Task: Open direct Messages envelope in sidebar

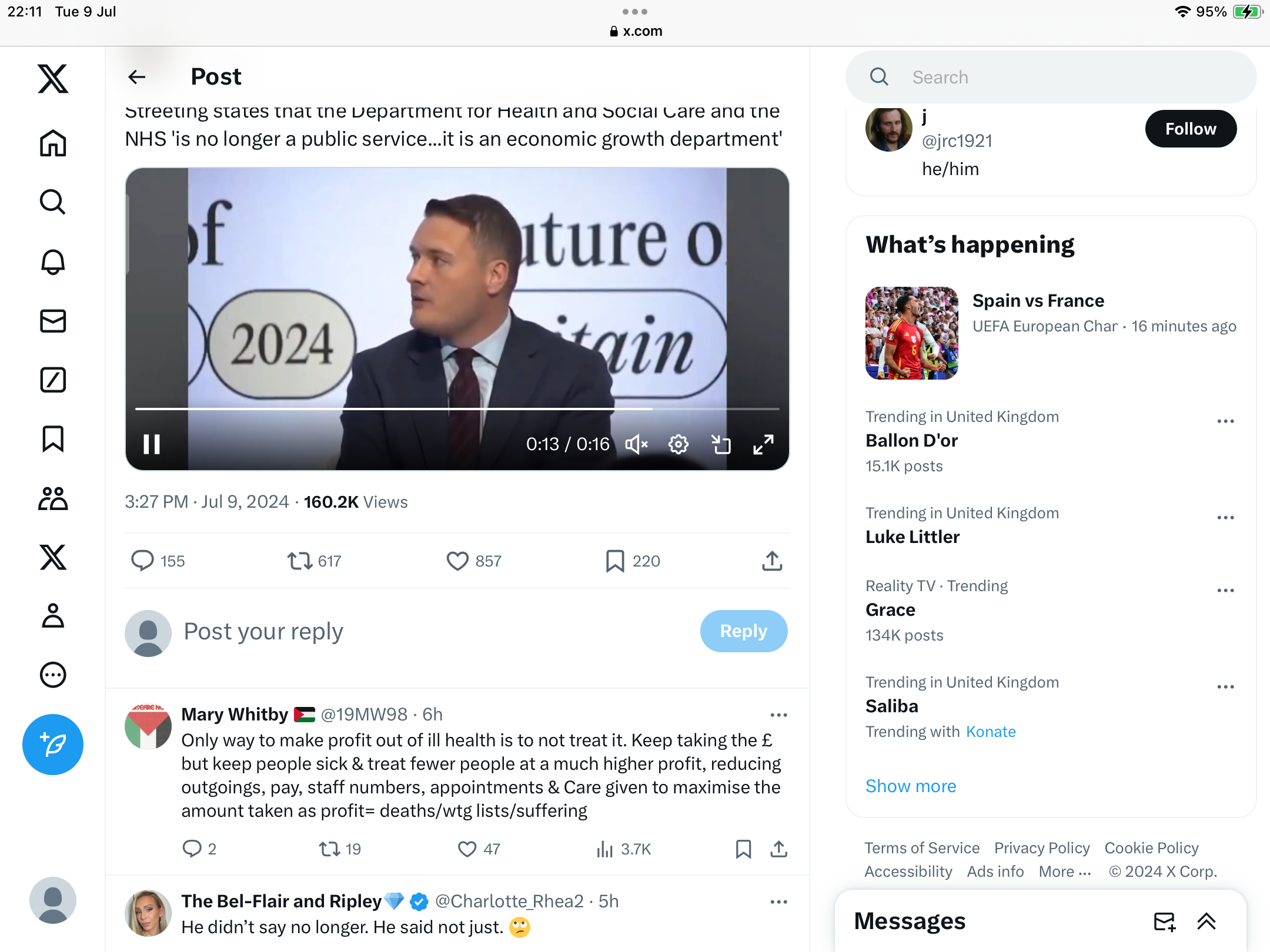Action: [53, 321]
